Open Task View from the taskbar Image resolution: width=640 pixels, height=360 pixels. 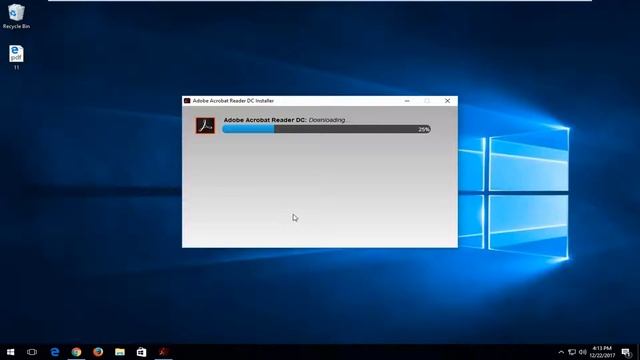point(32,352)
